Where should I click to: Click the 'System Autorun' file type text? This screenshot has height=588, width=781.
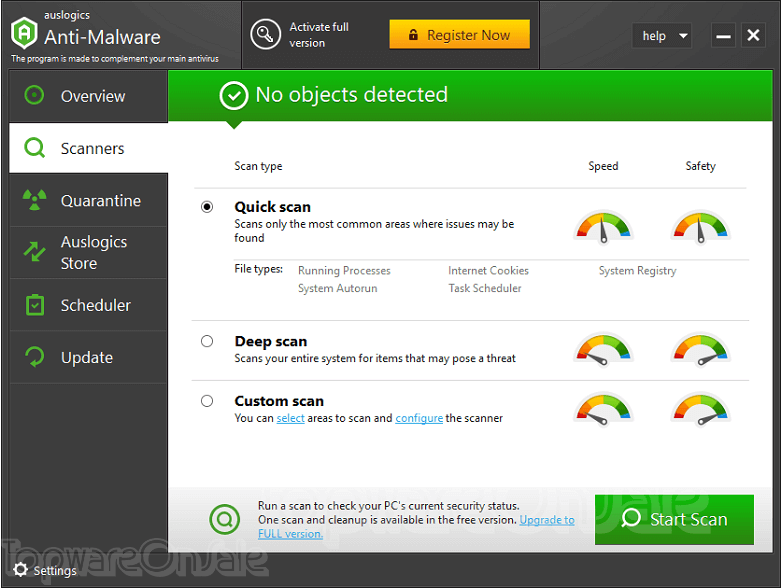(x=337, y=288)
